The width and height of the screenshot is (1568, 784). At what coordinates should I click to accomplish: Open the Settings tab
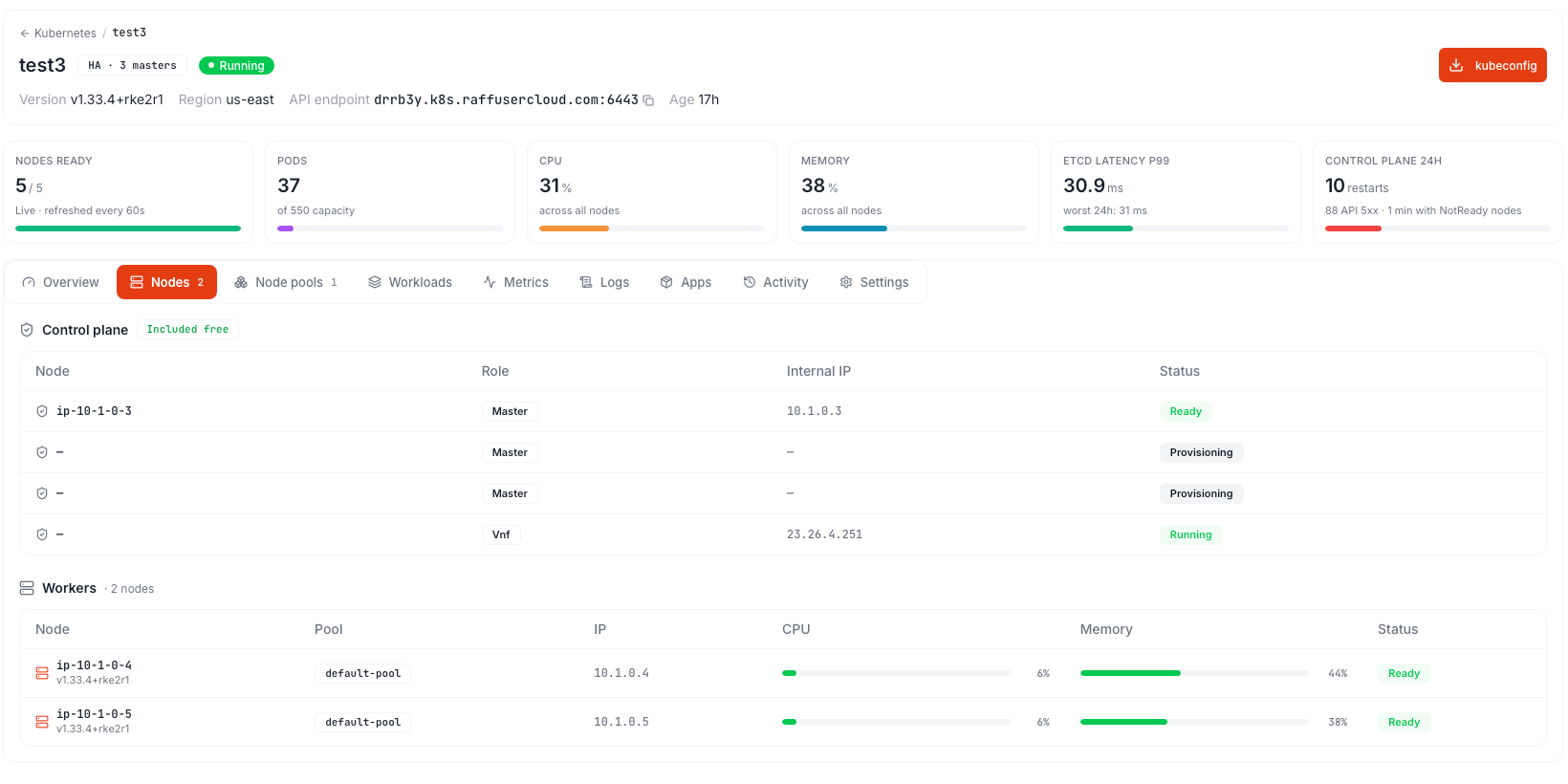point(874,282)
